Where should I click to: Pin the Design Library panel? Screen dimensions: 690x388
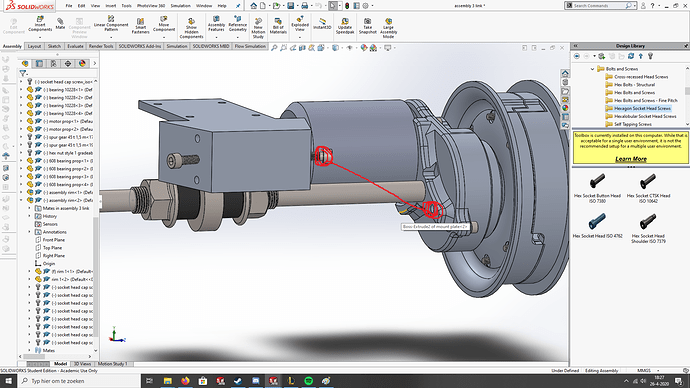pos(686,46)
